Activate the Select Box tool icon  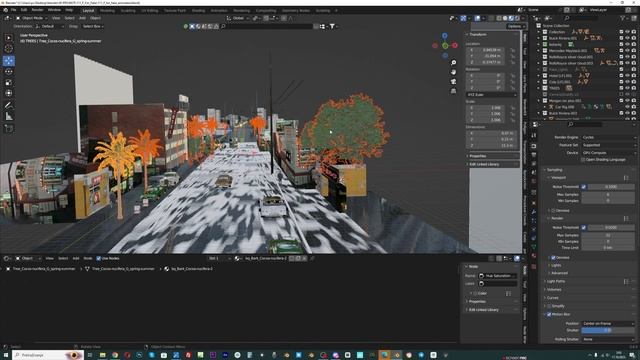9,38
